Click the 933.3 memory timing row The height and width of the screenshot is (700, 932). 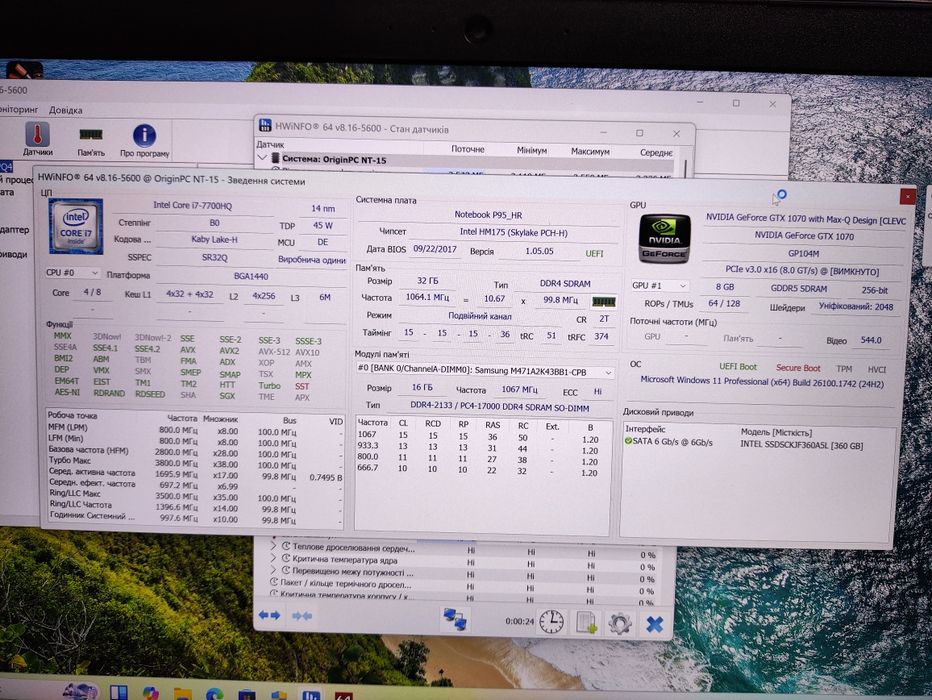pos(483,447)
